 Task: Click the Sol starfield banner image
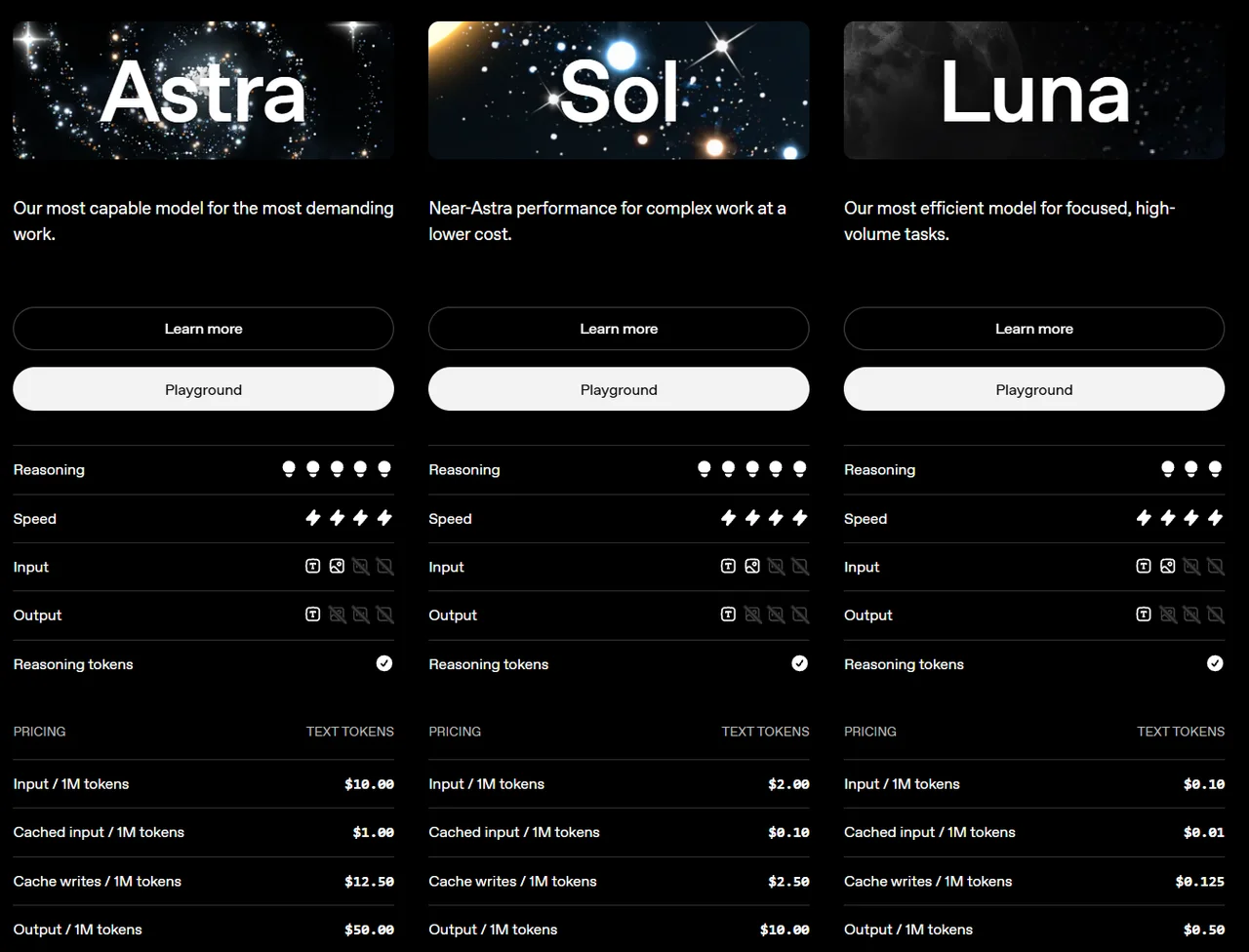click(619, 91)
